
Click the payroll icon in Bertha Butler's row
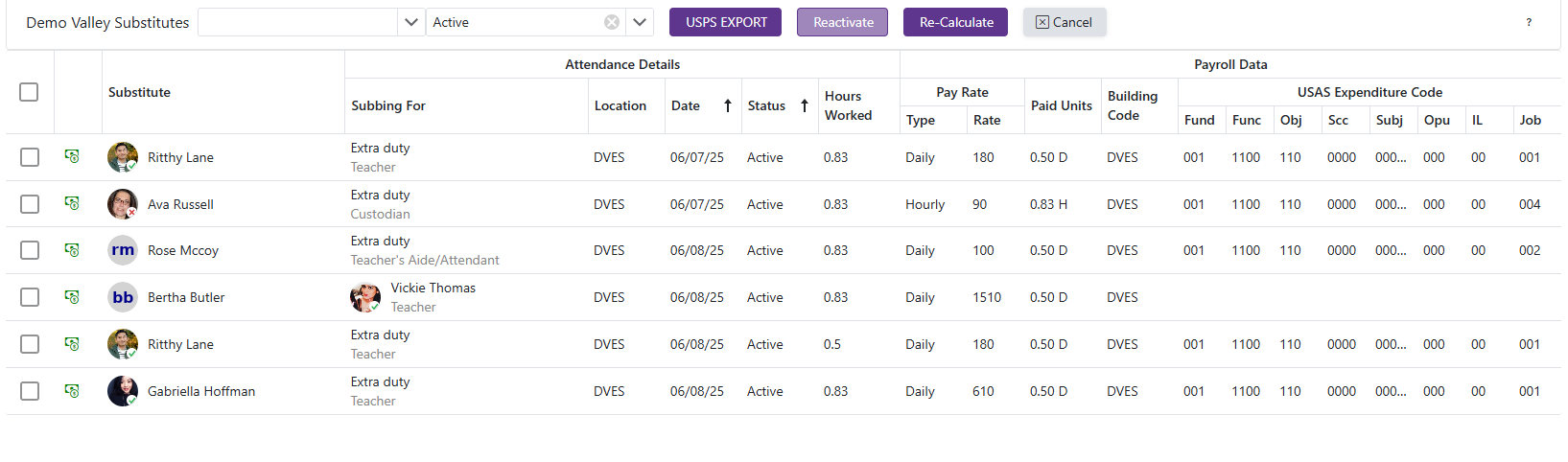point(72,297)
